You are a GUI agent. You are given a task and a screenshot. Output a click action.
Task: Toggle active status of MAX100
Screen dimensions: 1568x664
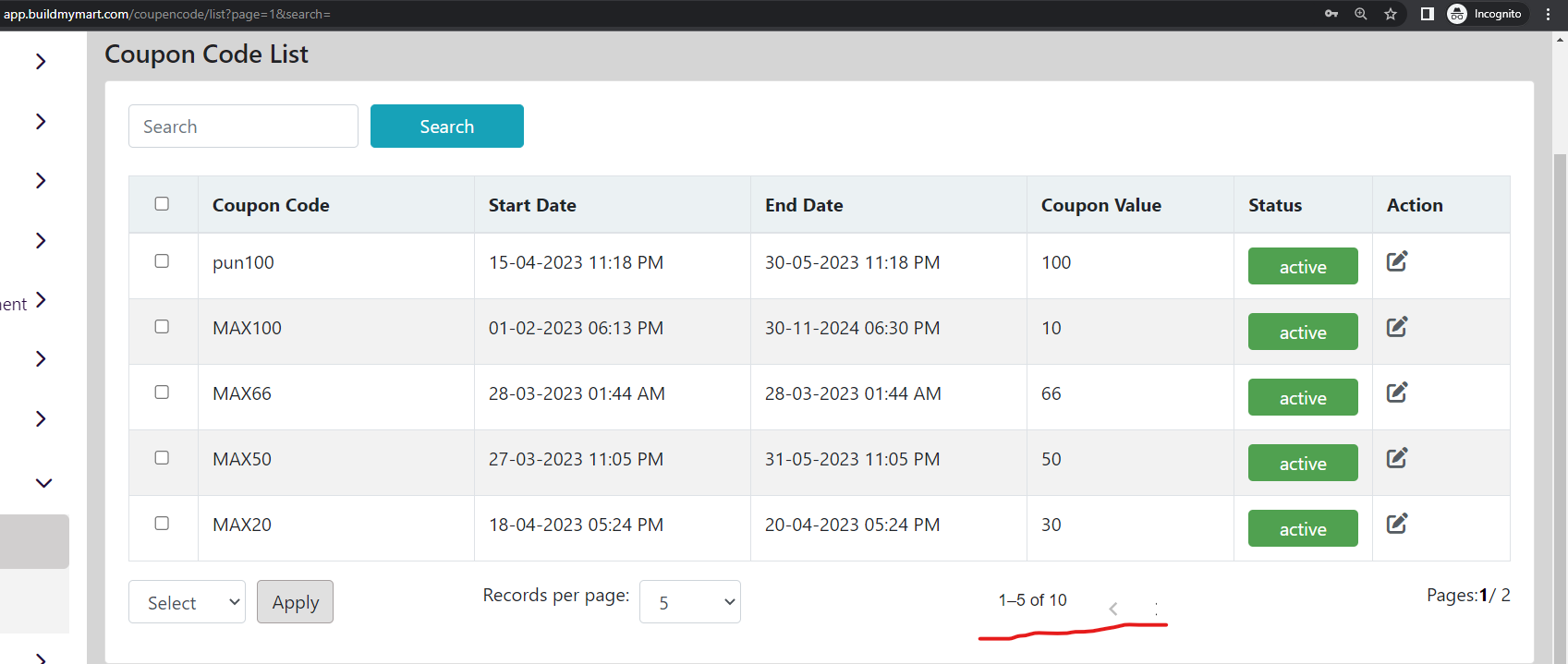(1303, 332)
